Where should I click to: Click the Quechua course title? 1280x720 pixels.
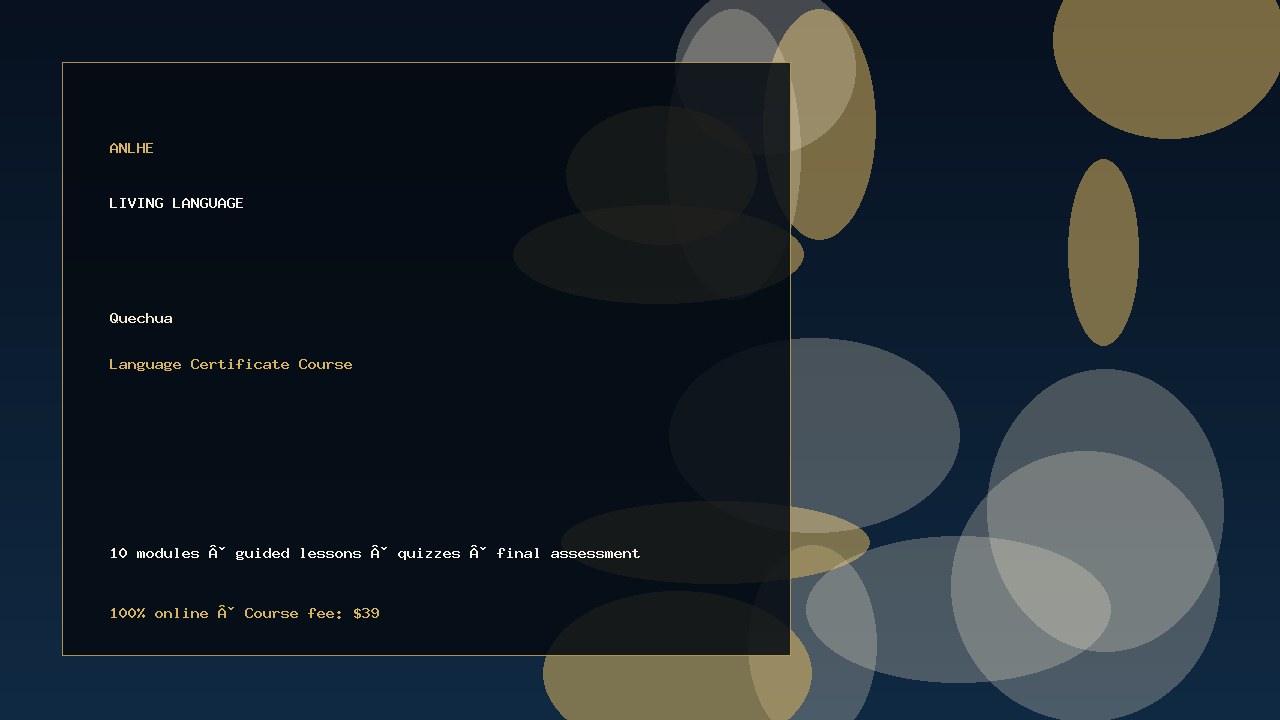(141, 318)
